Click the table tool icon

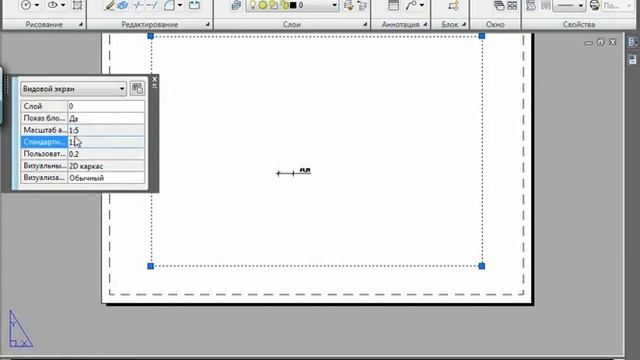[393, 5]
